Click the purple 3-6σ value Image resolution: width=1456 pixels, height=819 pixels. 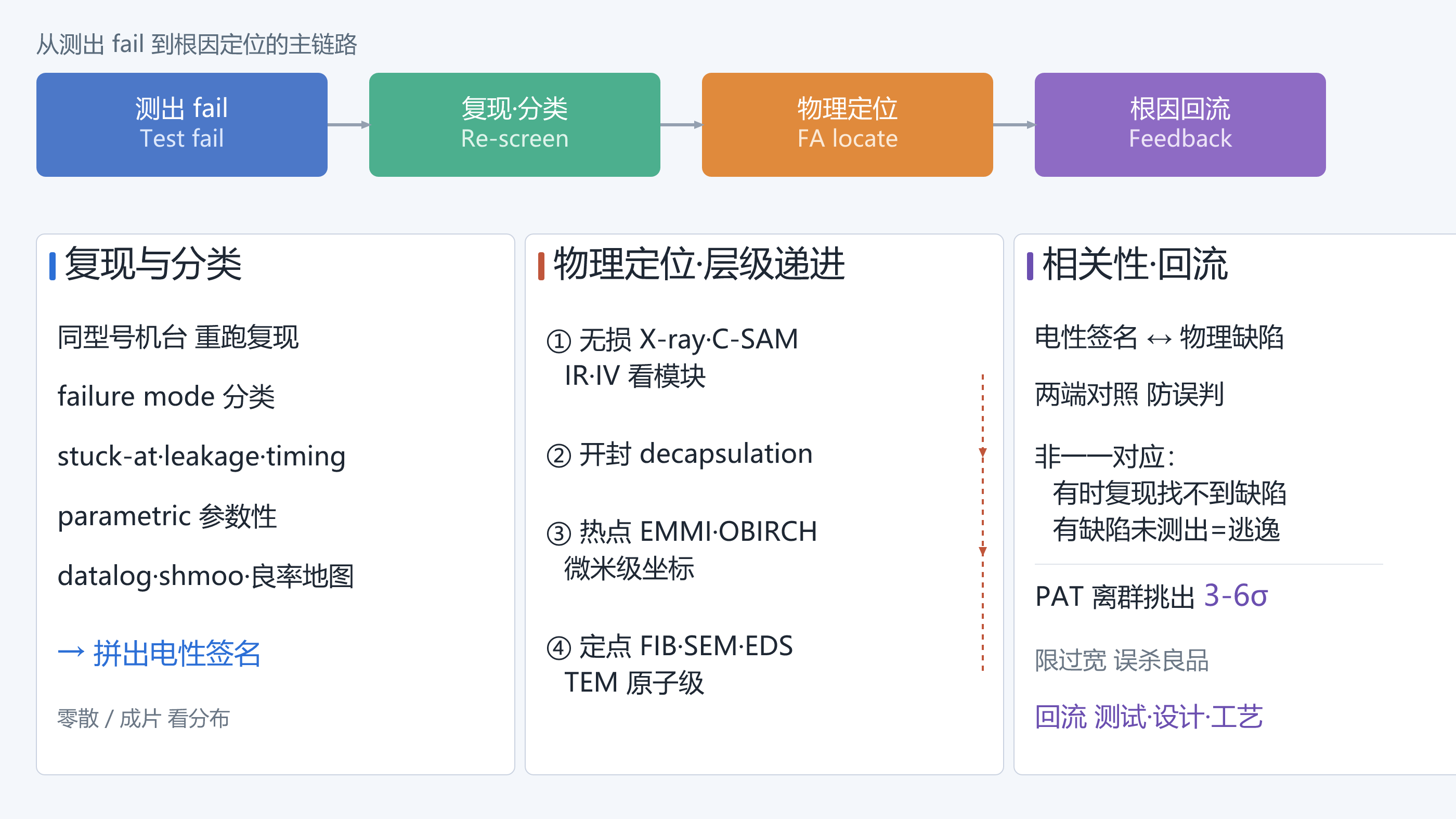coord(1236,595)
